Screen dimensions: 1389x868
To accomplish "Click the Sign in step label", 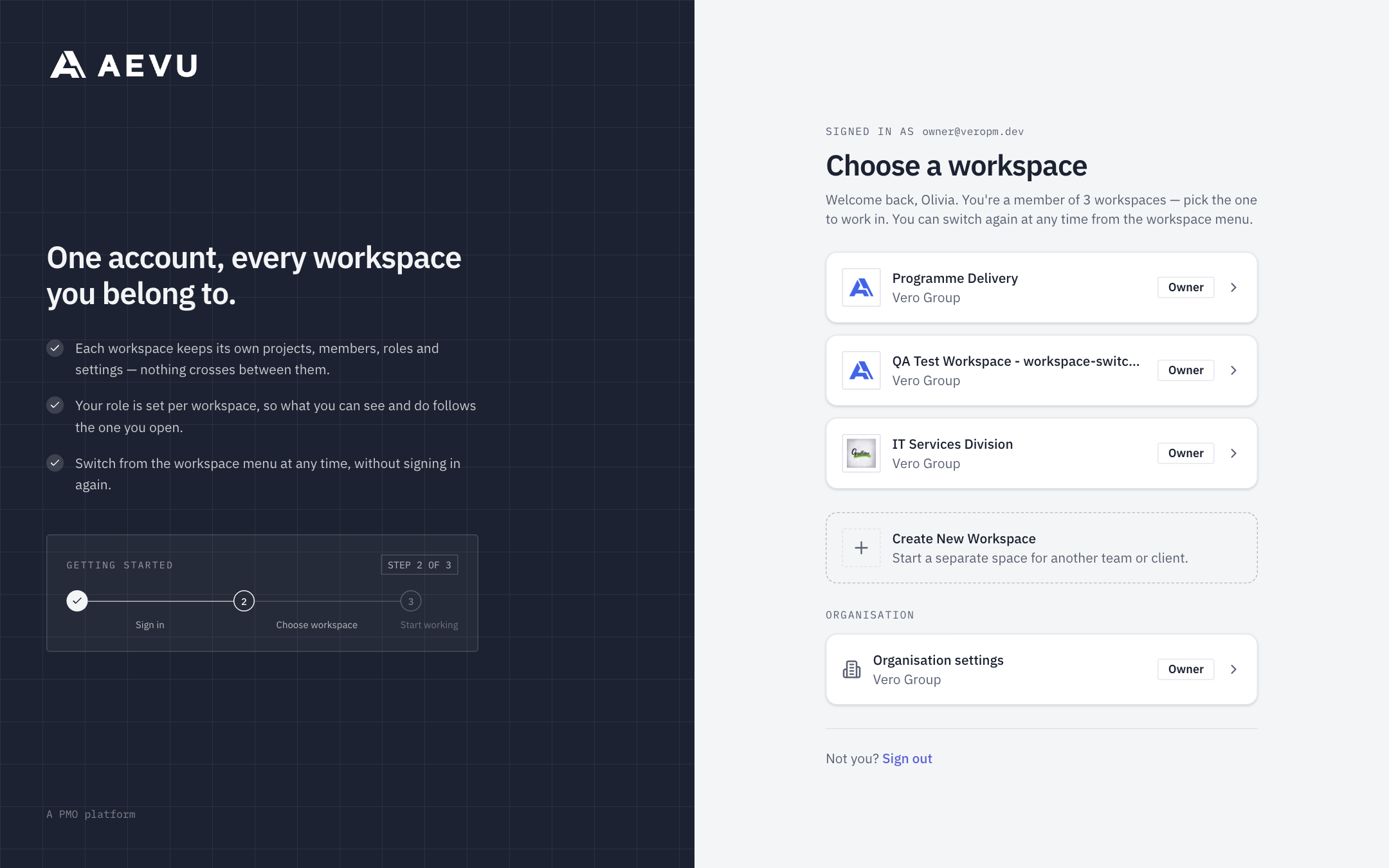I will pyautogui.click(x=150, y=625).
